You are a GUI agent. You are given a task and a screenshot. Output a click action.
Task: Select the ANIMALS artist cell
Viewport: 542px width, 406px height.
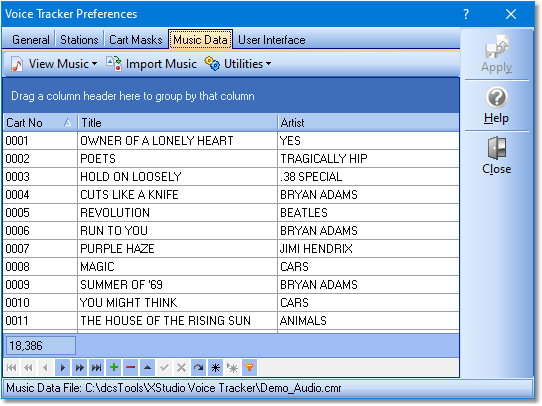click(368, 320)
